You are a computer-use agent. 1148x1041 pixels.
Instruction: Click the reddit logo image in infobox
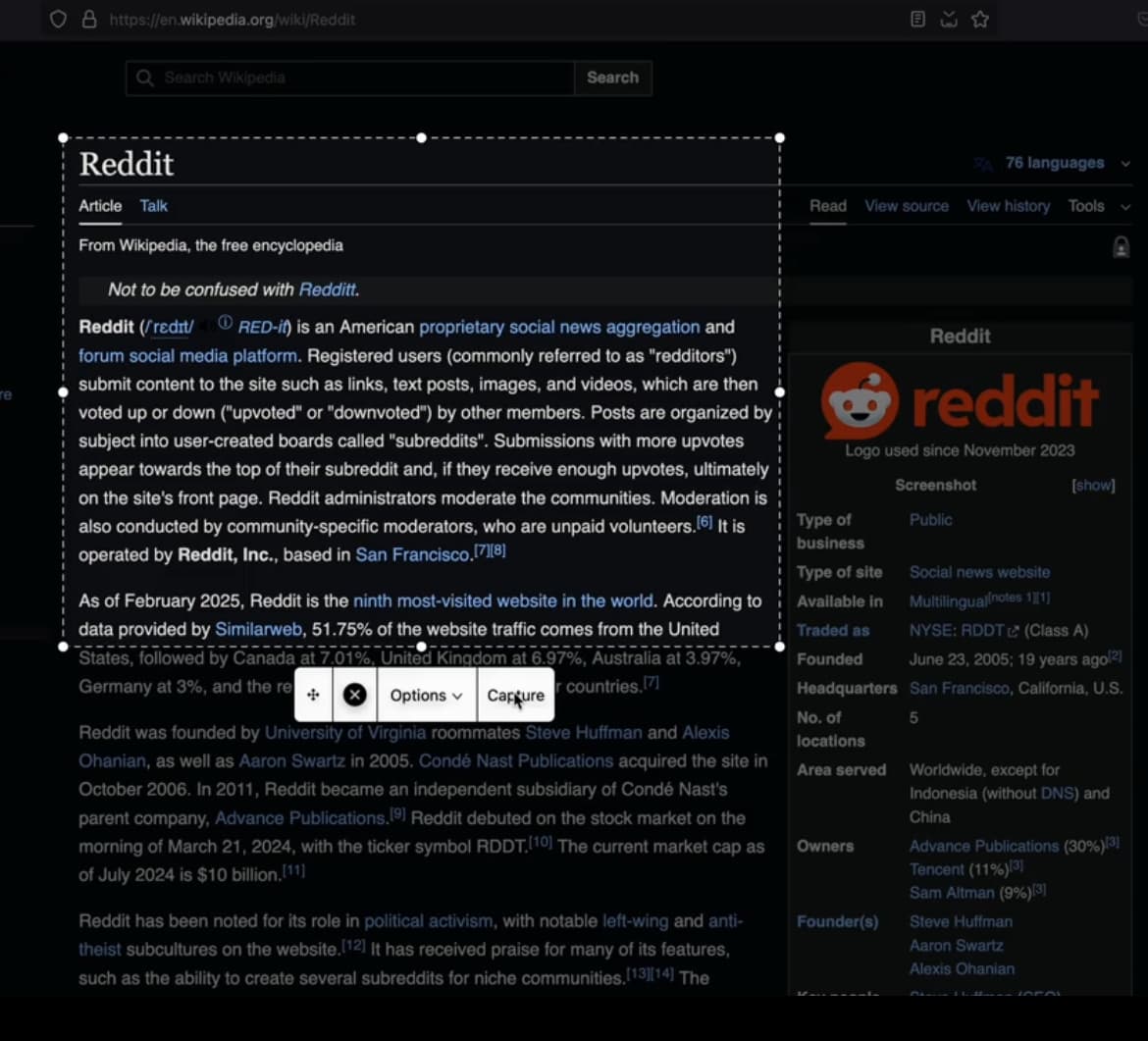(x=960, y=400)
